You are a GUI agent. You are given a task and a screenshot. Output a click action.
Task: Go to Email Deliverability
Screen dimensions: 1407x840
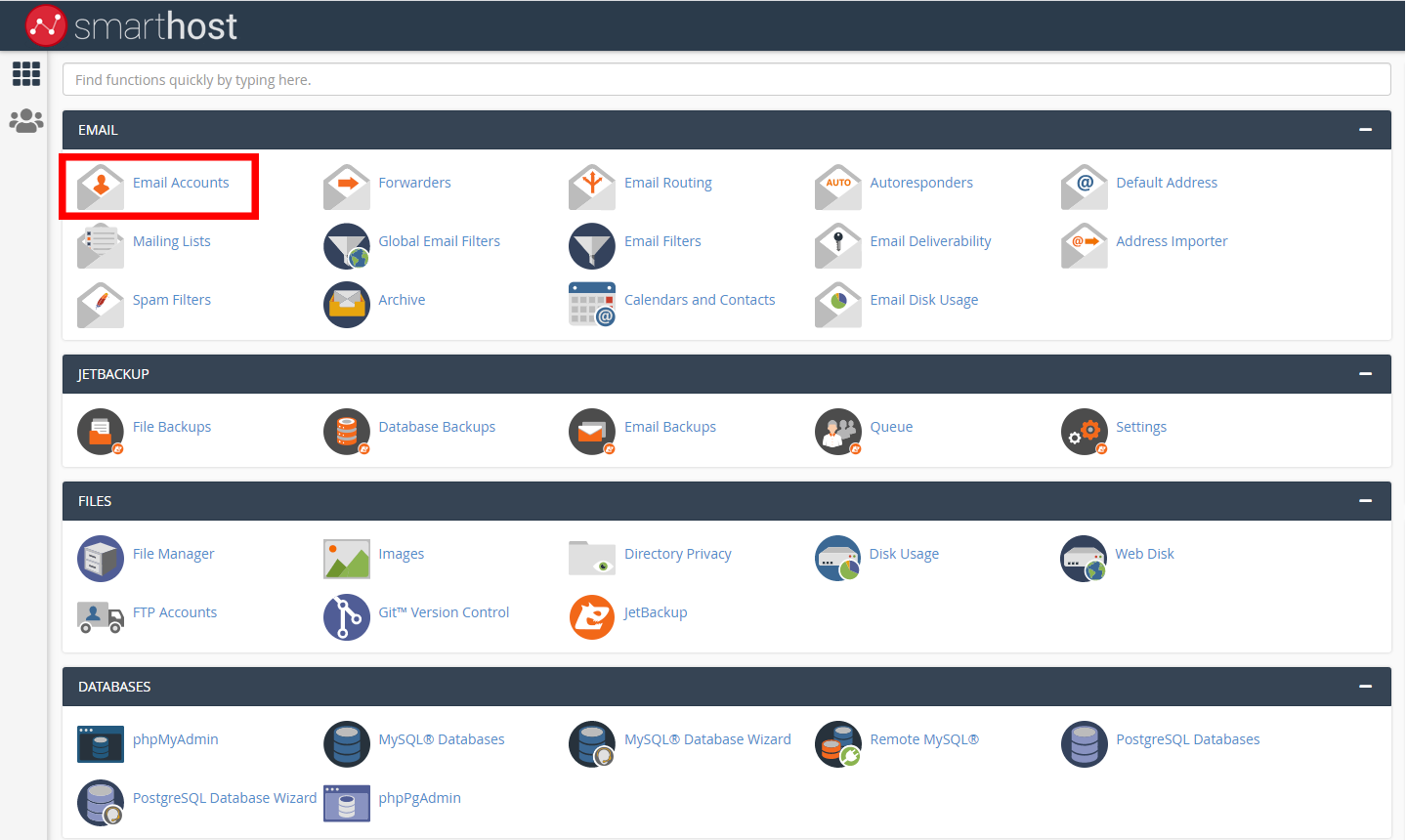[930, 241]
